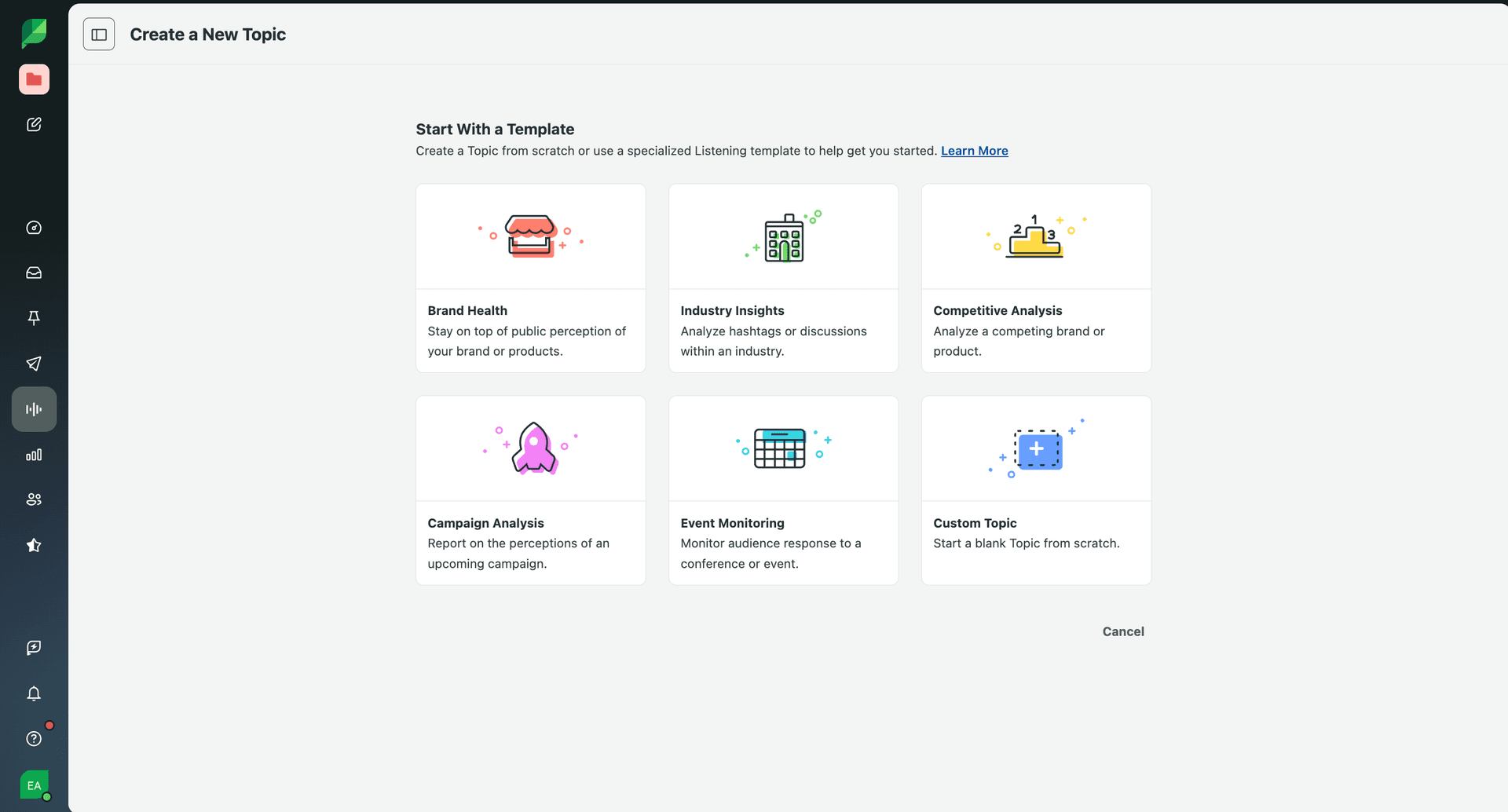Open the Help question mark icon
The height and width of the screenshot is (812, 1508).
click(x=34, y=738)
